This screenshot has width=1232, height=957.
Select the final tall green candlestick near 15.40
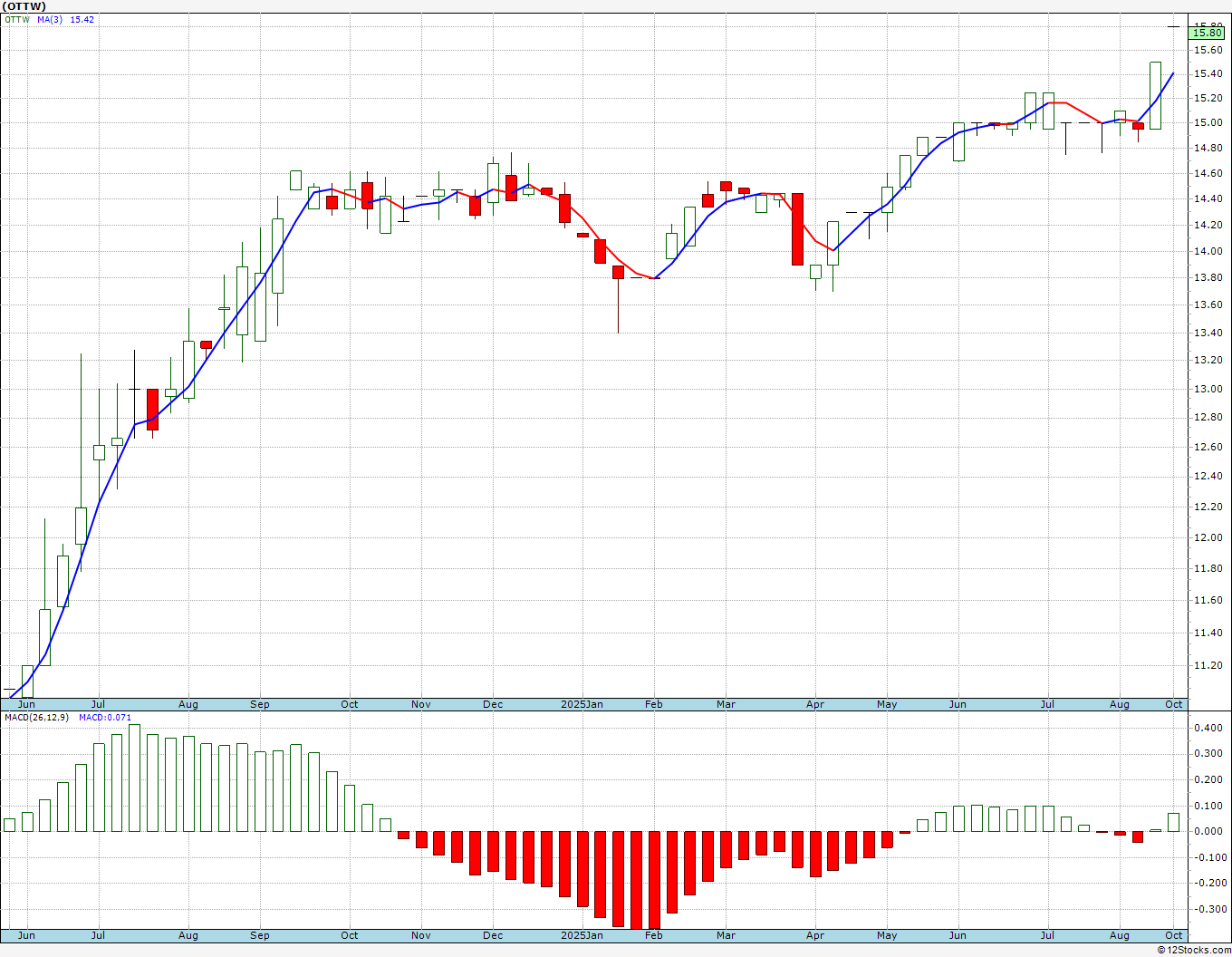pyautogui.click(x=1156, y=95)
